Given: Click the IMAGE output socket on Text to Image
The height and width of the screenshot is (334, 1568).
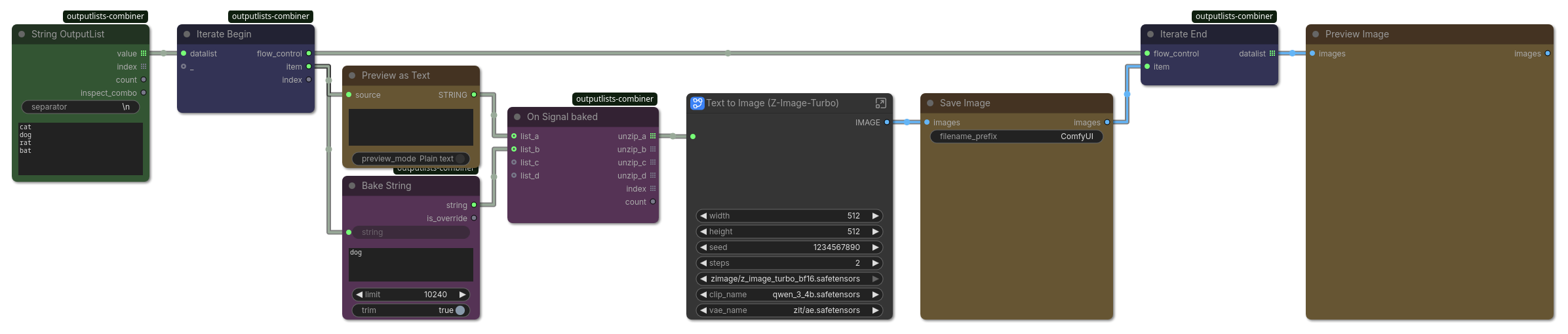Looking at the screenshot, I should click(x=887, y=122).
